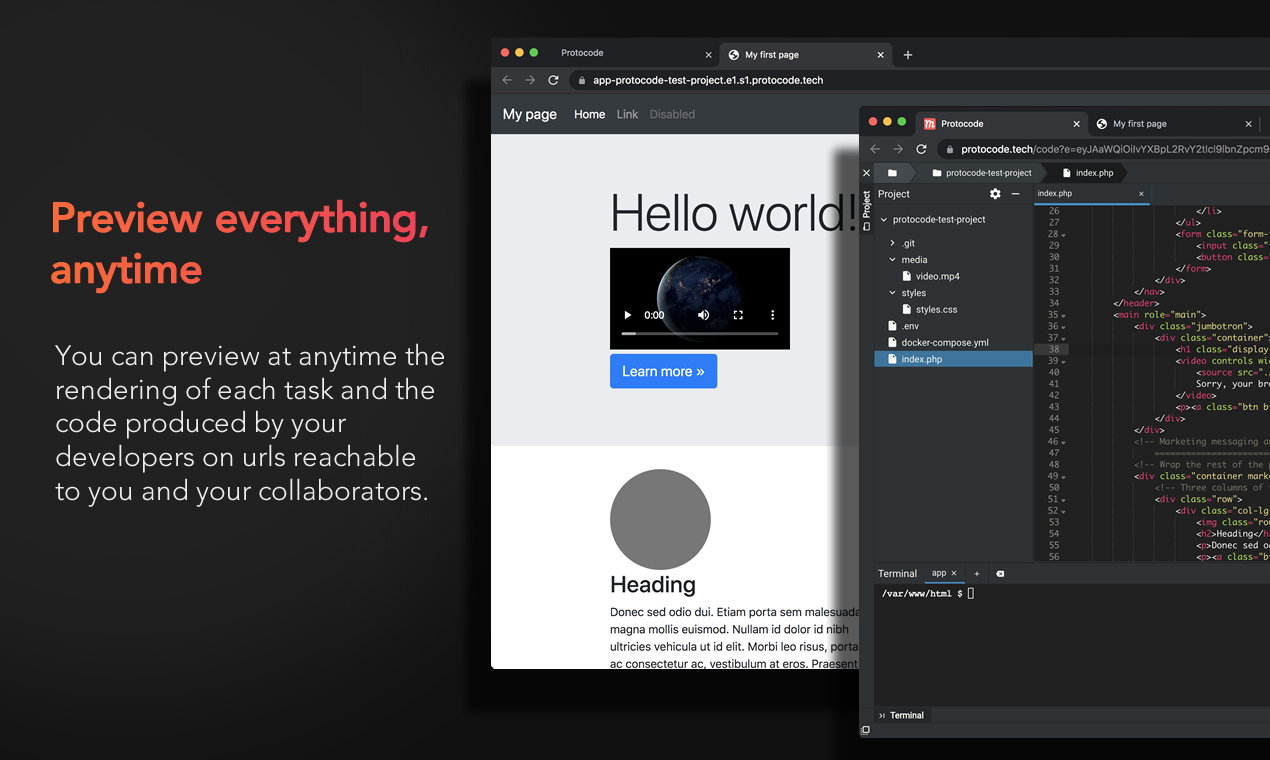Click the X icon left of breadcrumb bar
This screenshot has height=760, width=1270.
(x=867, y=173)
